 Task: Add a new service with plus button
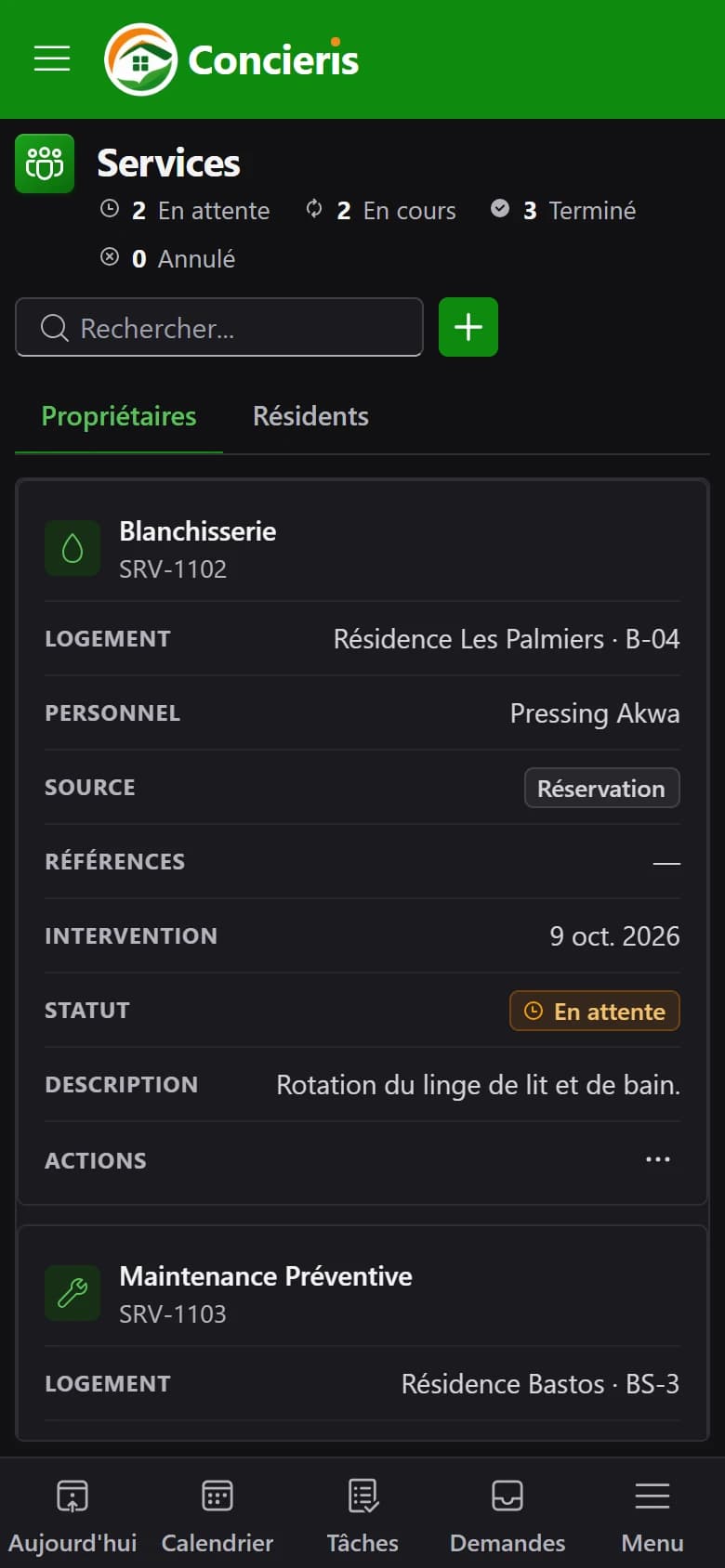[468, 327]
